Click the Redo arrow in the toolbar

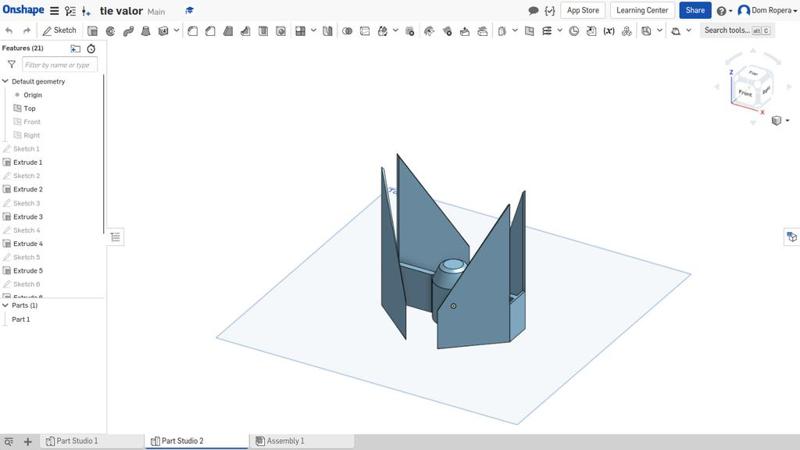[x=27, y=31]
